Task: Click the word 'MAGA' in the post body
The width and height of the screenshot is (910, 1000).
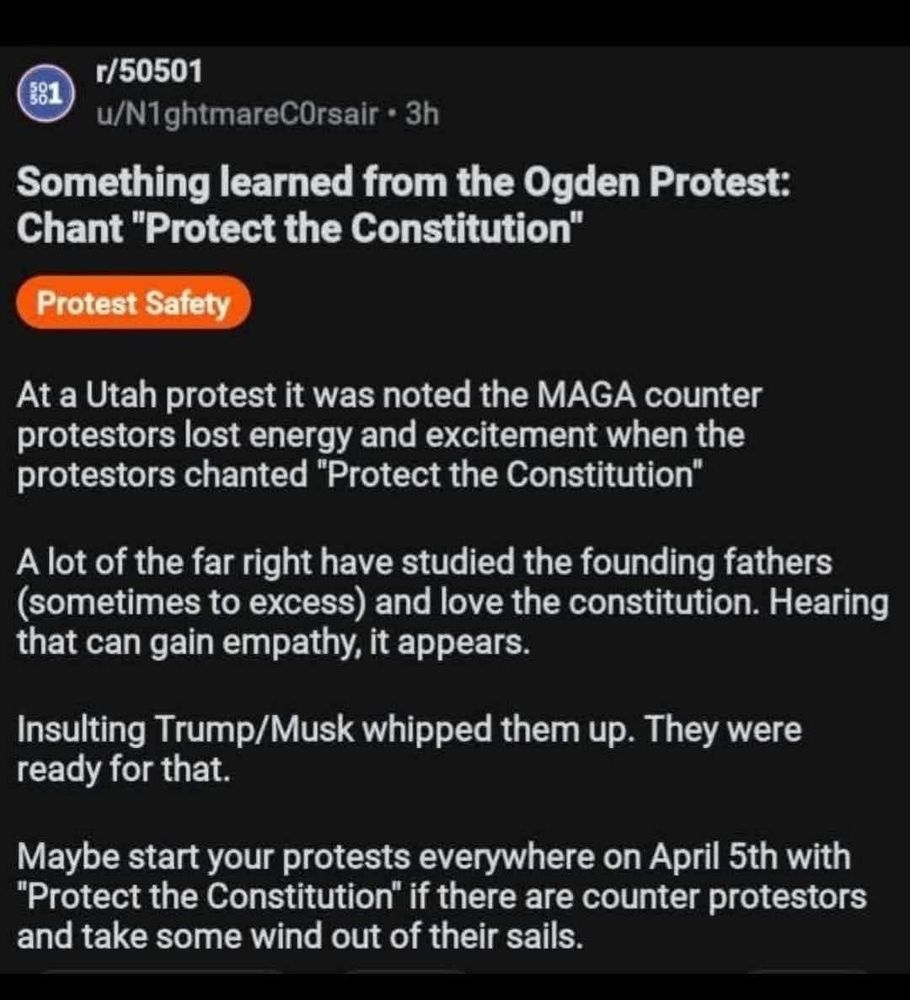Action: pyautogui.click(x=587, y=395)
